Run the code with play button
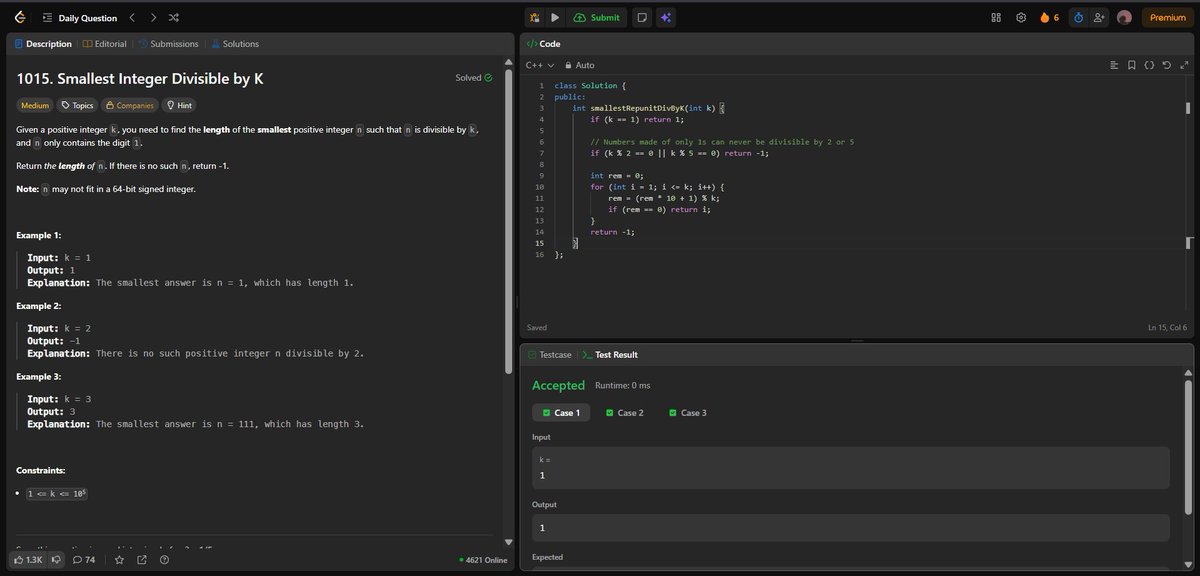Image resolution: width=1200 pixels, height=576 pixels. tap(554, 18)
